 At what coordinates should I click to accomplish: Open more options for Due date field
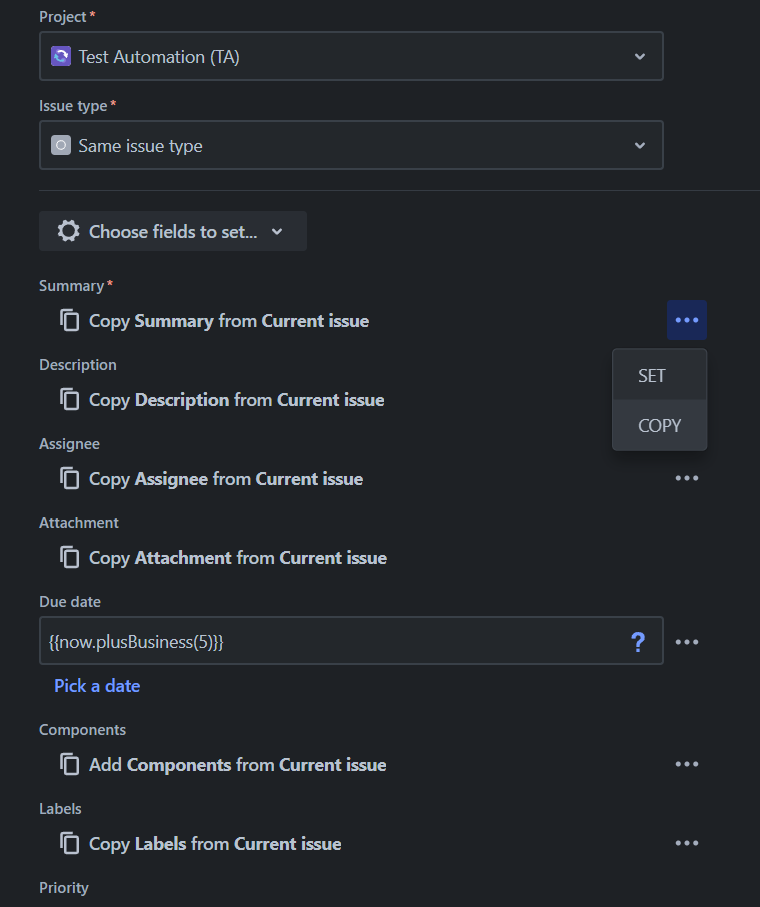click(x=687, y=642)
